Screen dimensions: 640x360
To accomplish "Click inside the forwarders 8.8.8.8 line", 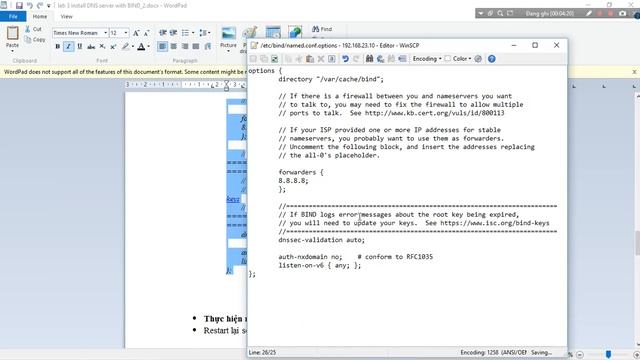I will point(293,180).
